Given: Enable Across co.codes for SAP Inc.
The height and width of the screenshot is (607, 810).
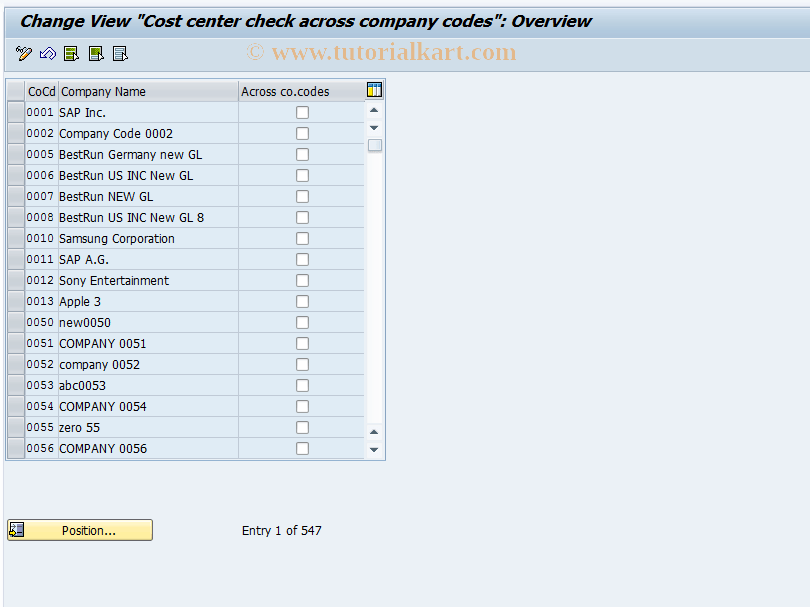Looking at the screenshot, I should click(302, 112).
